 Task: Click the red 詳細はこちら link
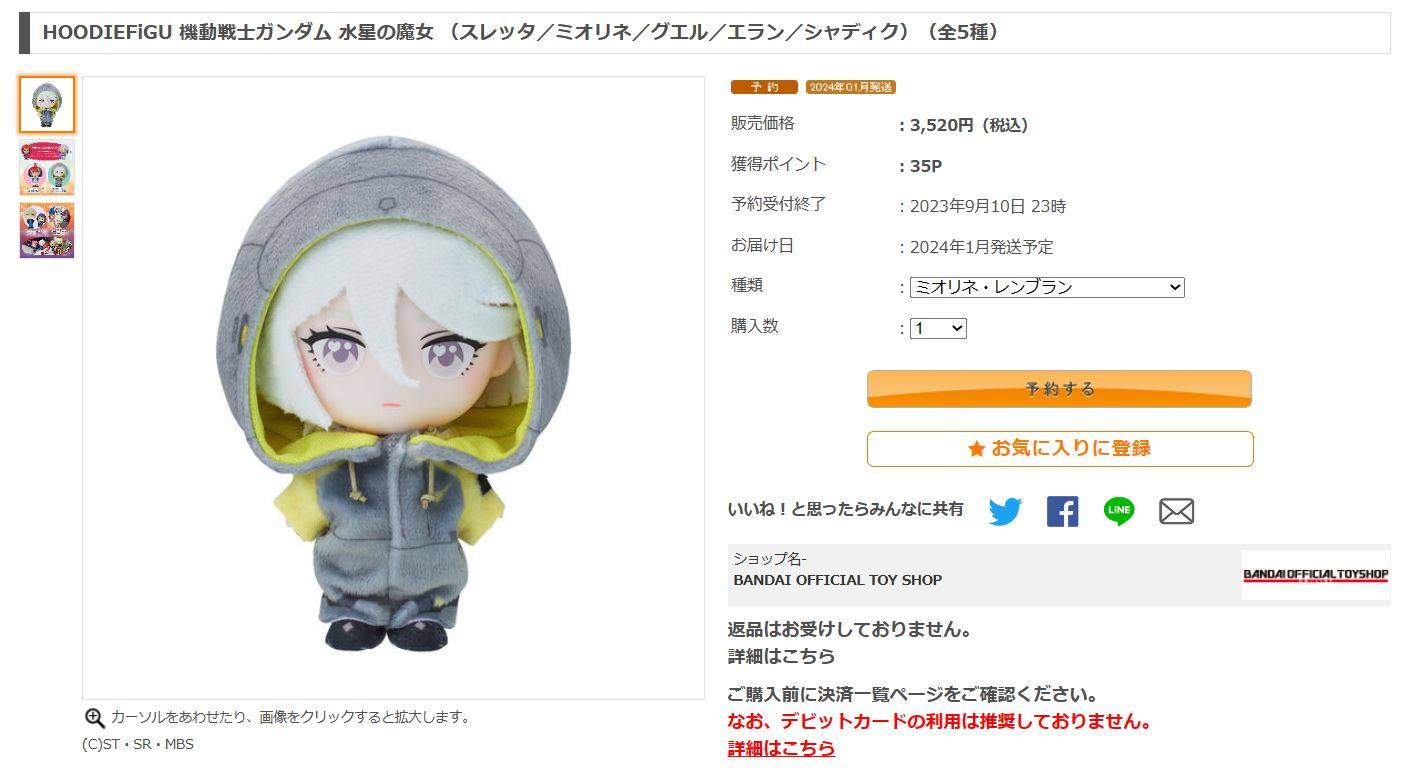tap(781, 748)
